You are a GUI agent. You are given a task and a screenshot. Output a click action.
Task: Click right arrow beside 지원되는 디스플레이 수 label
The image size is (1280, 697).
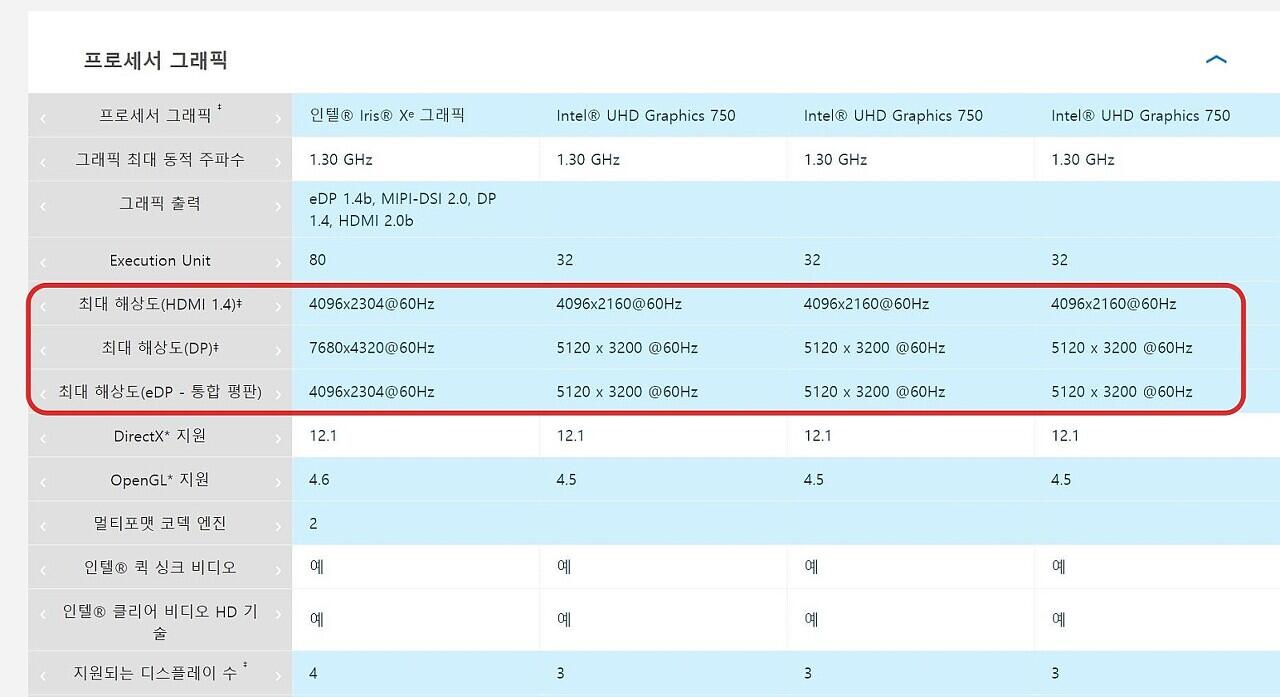278,676
